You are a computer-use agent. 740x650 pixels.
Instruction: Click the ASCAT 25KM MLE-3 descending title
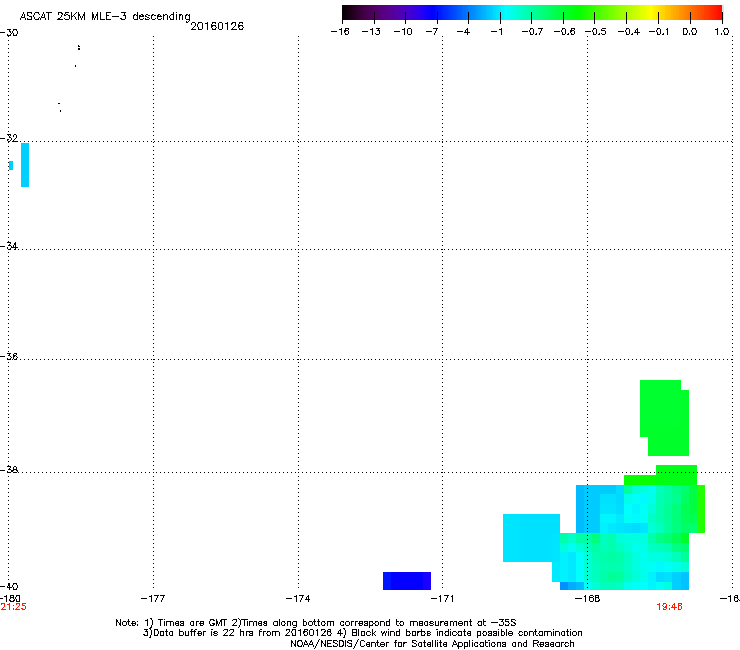click(x=105, y=17)
